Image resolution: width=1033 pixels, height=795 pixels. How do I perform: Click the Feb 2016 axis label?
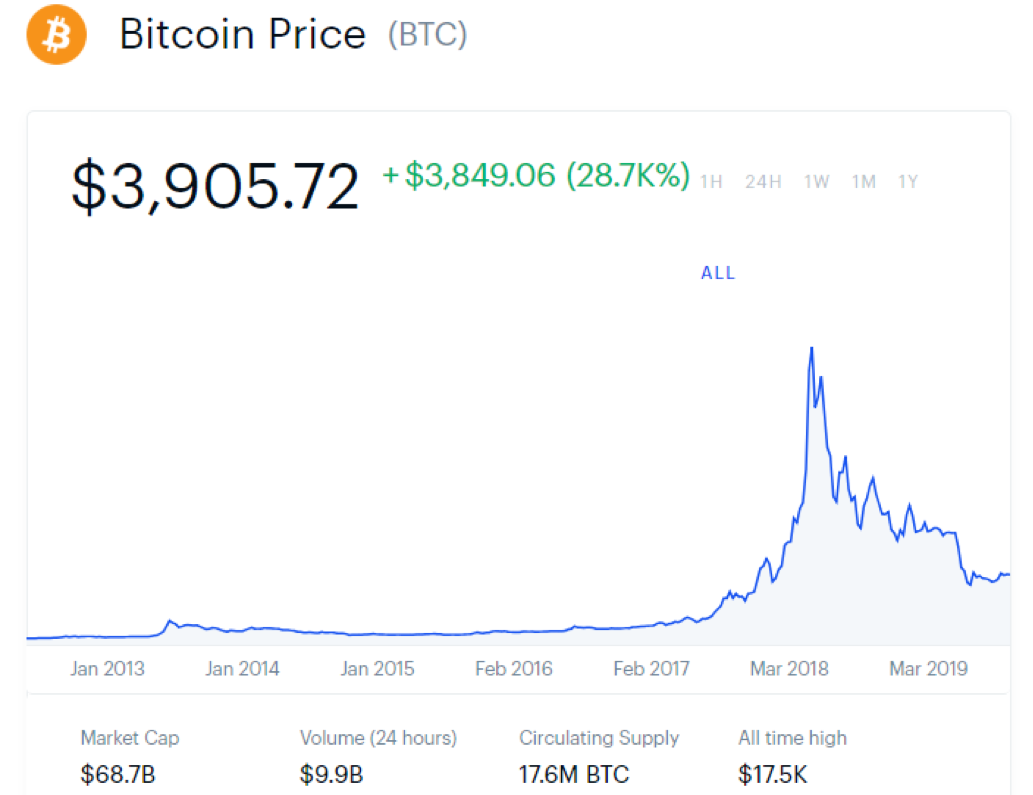coord(513,669)
